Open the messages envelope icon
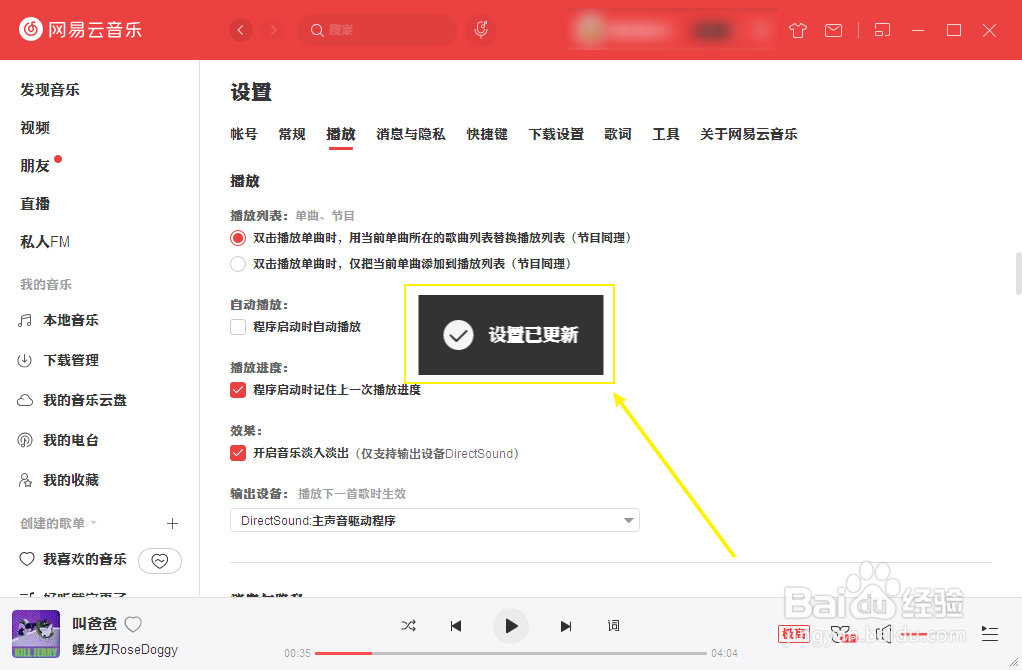Viewport: 1022px width, 670px height. pos(834,30)
